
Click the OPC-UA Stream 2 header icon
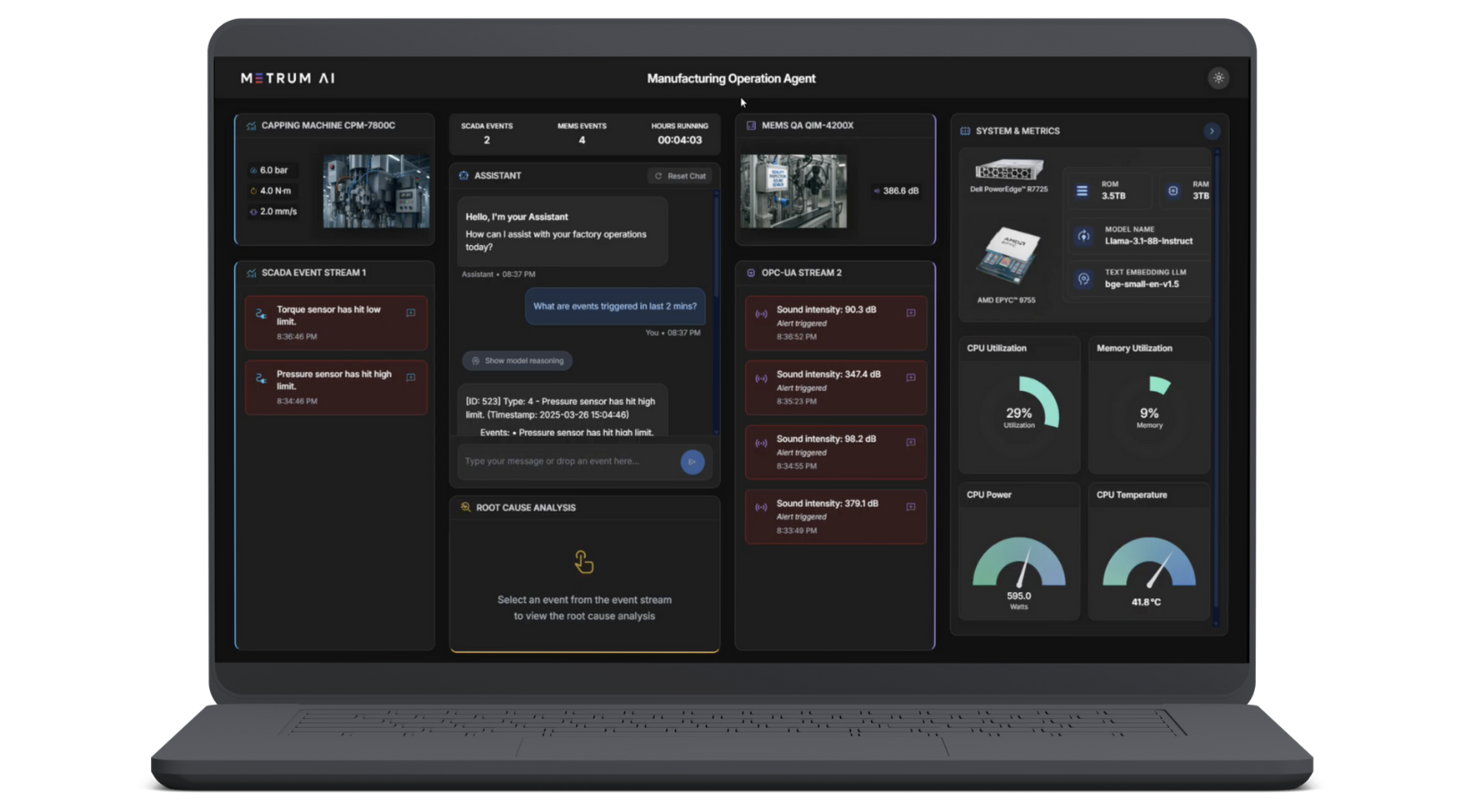(x=751, y=273)
